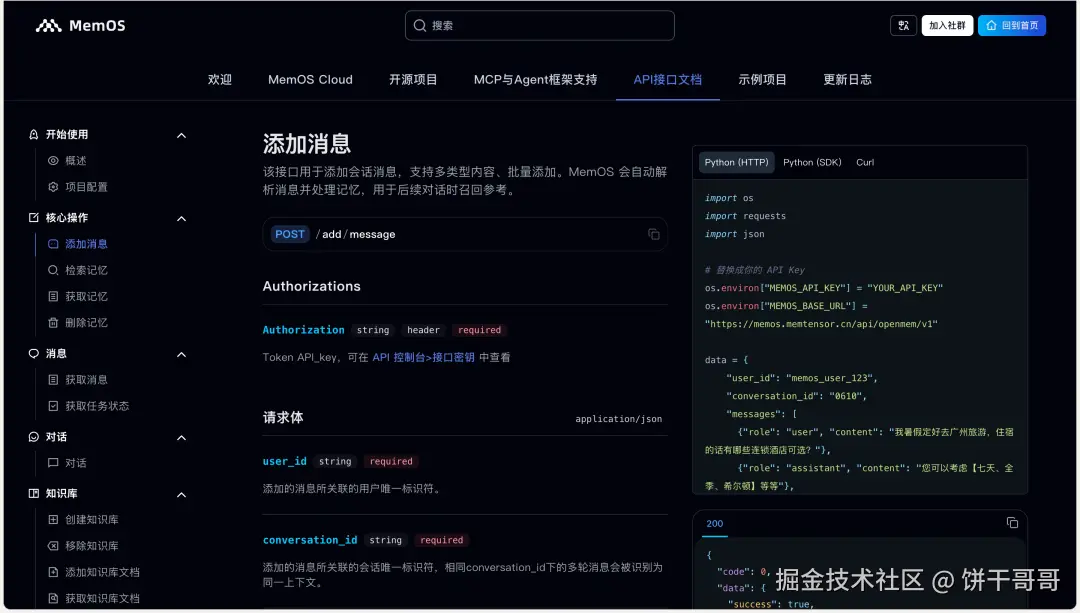
Task: Click the magnifier icon beside 检索记忆
Action: tap(53, 270)
